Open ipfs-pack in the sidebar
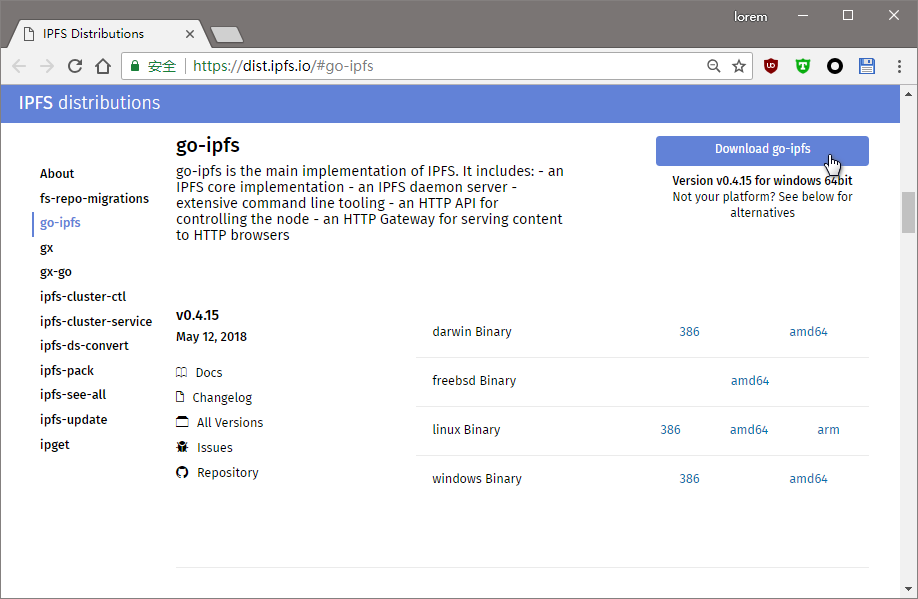918x599 pixels. click(x=67, y=371)
